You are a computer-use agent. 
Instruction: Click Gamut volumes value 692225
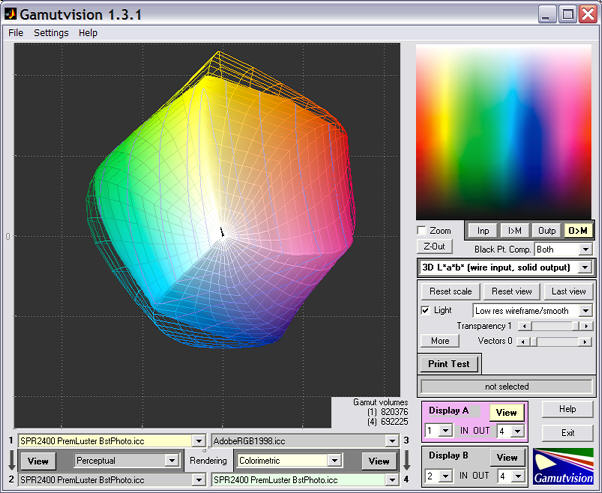[x=394, y=422]
